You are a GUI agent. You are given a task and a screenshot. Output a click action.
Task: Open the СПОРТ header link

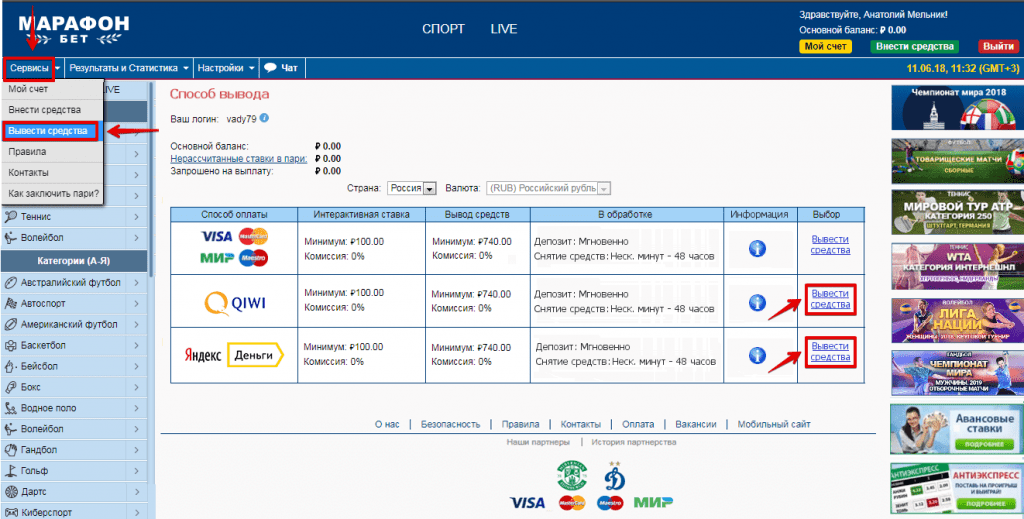click(x=443, y=29)
